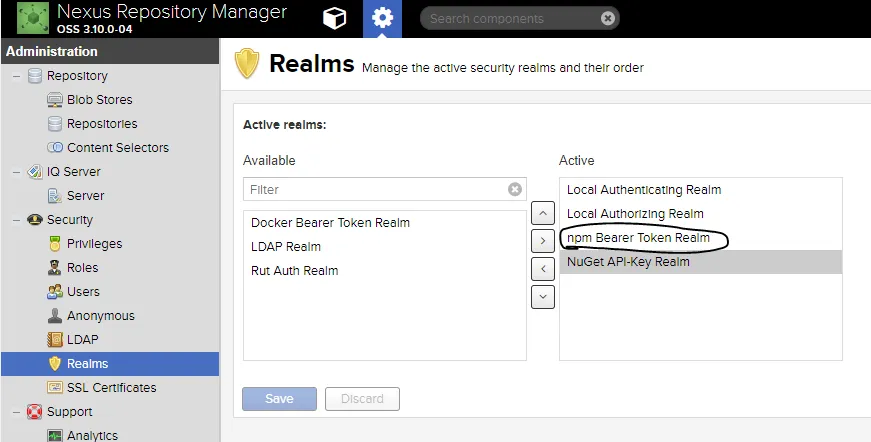Click the SSL Certificates icon
871x442 pixels.
(55, 388)
